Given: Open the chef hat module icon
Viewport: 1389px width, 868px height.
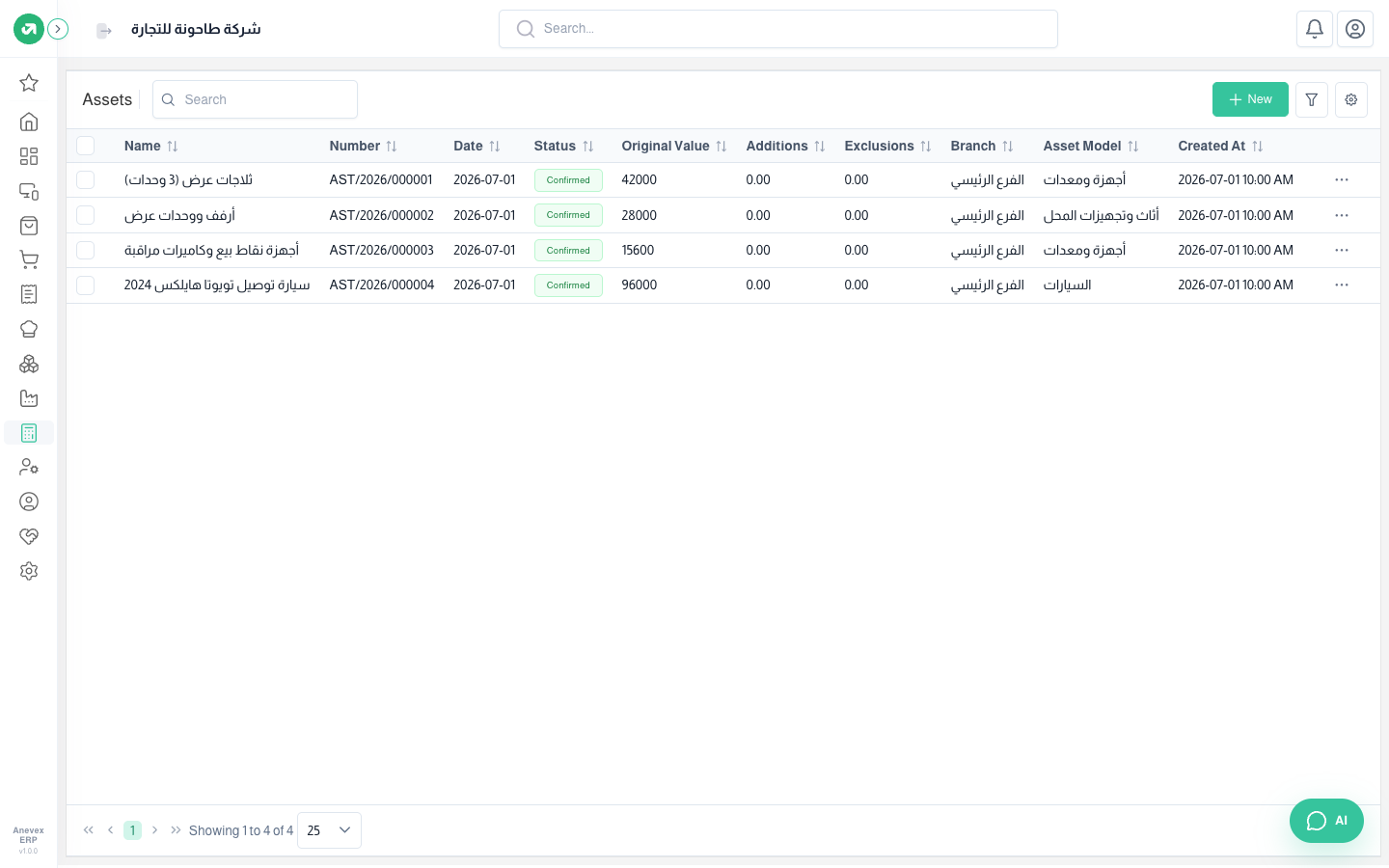Looking at the screenshot, I should (x=29, y=329).
